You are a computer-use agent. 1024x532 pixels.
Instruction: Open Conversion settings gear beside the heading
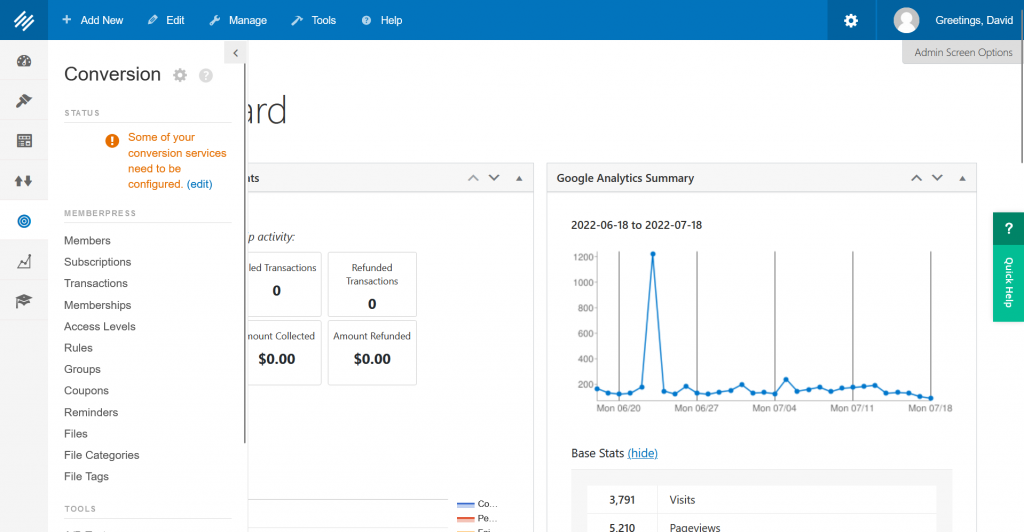pos(180,75)
